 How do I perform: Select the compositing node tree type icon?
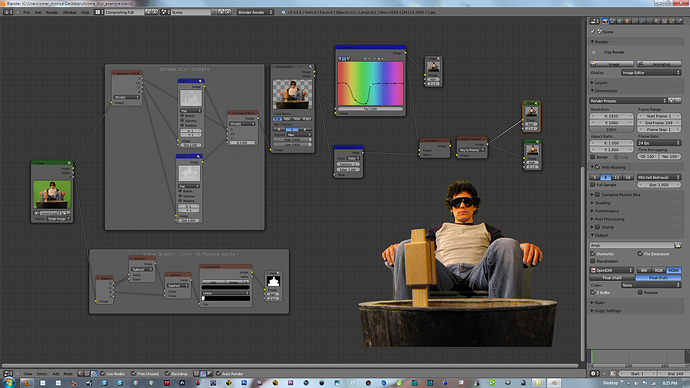pos(94,373)
